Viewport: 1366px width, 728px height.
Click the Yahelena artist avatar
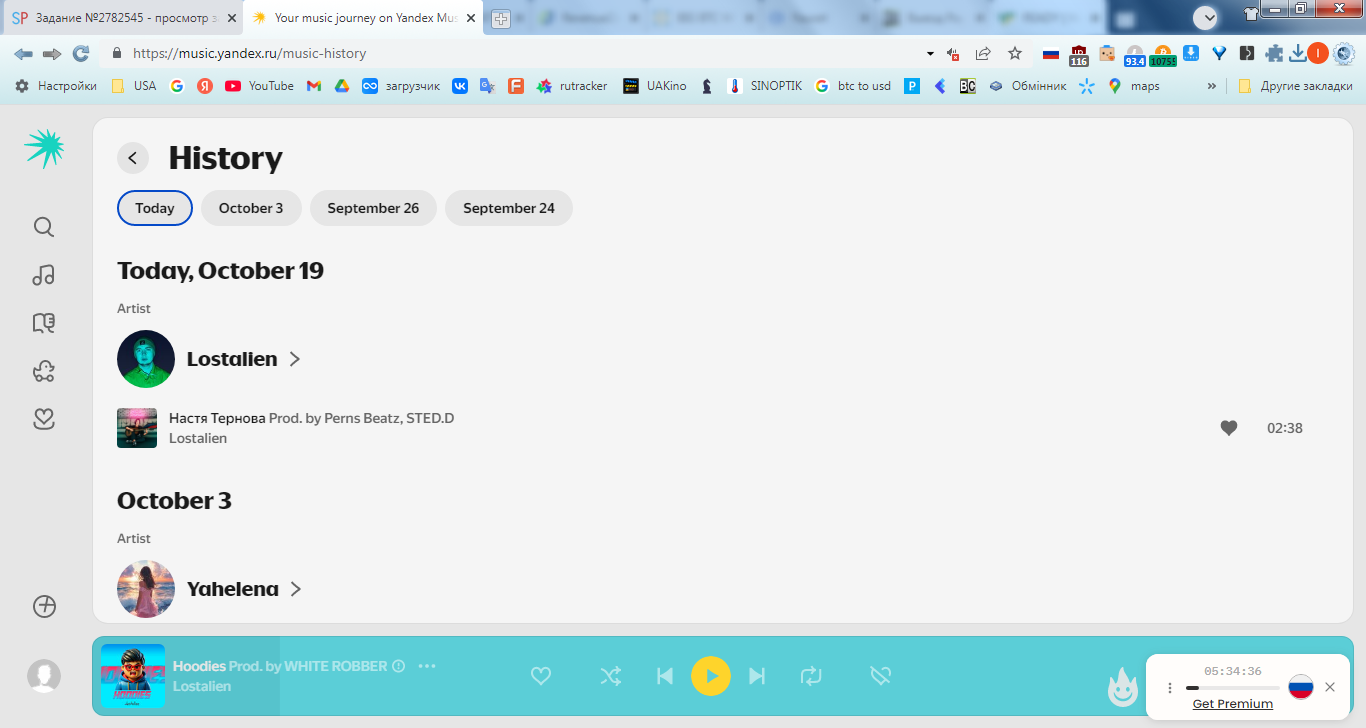[146, 589]
